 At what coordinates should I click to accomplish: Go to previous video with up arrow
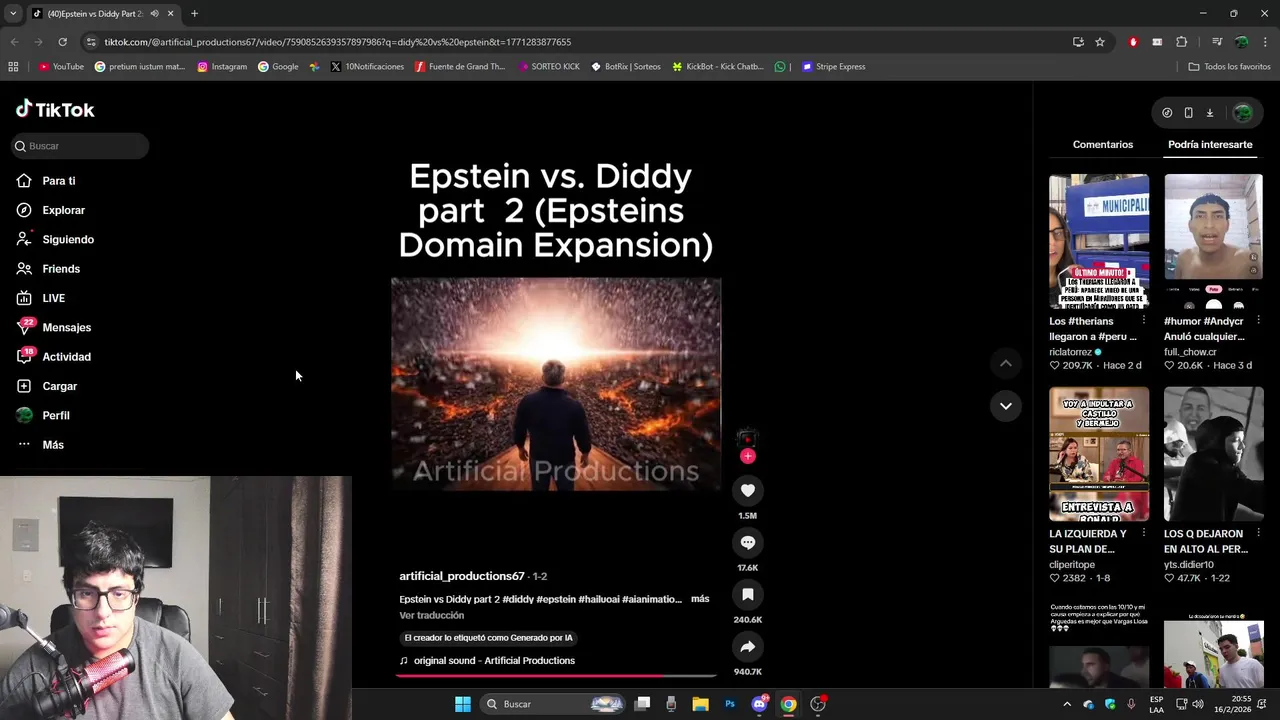pos(1005,363)
